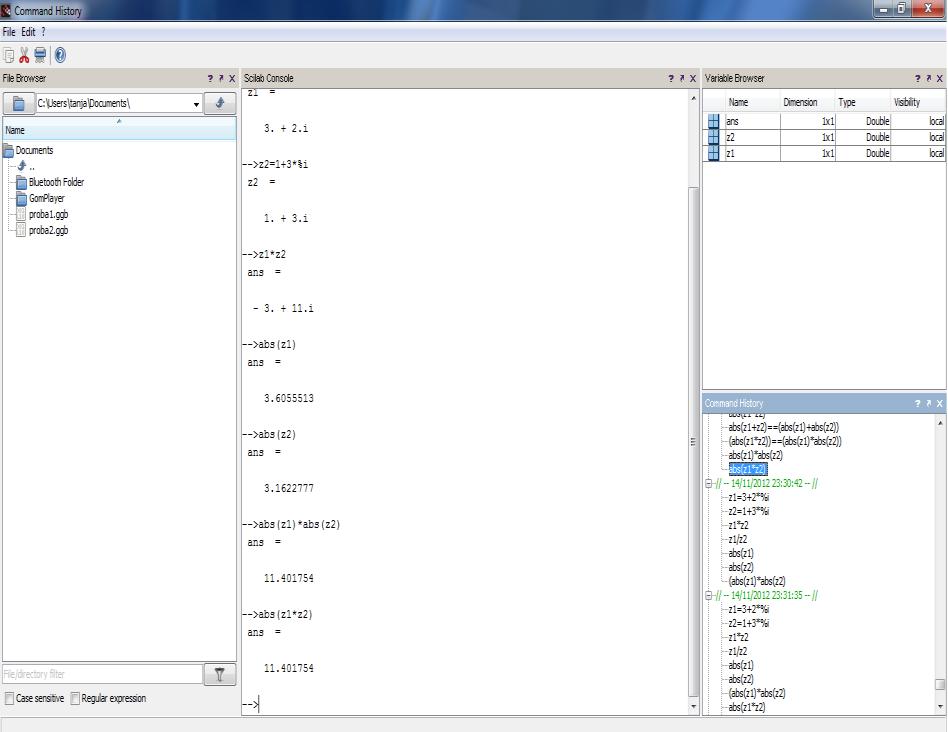Click the matrix icon beside variable z2
Viewport: 948px width, 732px height.
pyautogui.click(x=713, y=138)
